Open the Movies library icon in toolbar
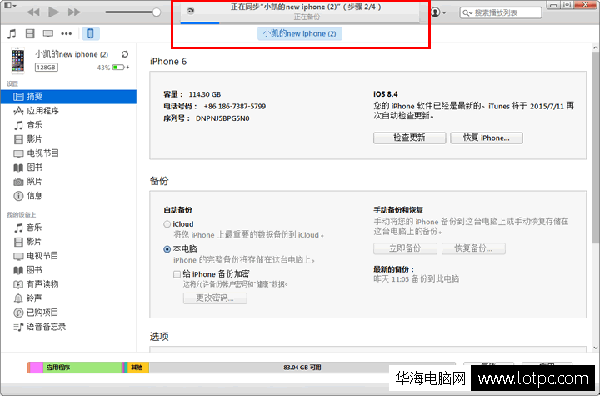This screenshot has width=600, height=396. click(x=30, y=34)
